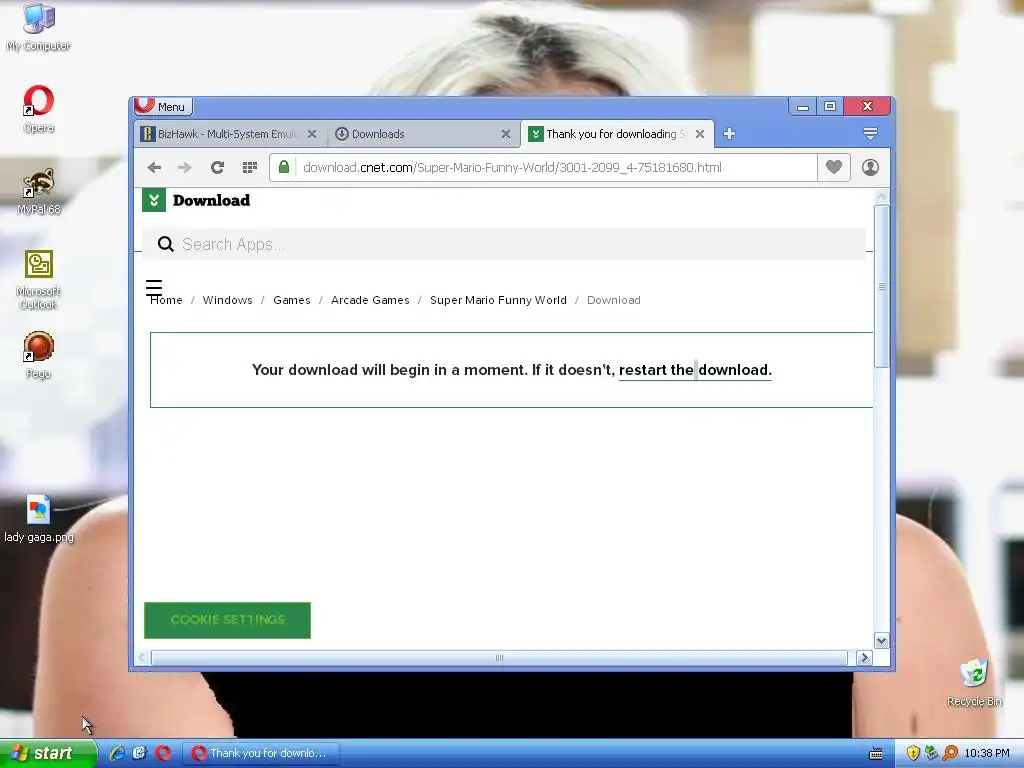Click the 10:38 PM clock
This screenshot has width=1024, height=768.
pos(987,754)
